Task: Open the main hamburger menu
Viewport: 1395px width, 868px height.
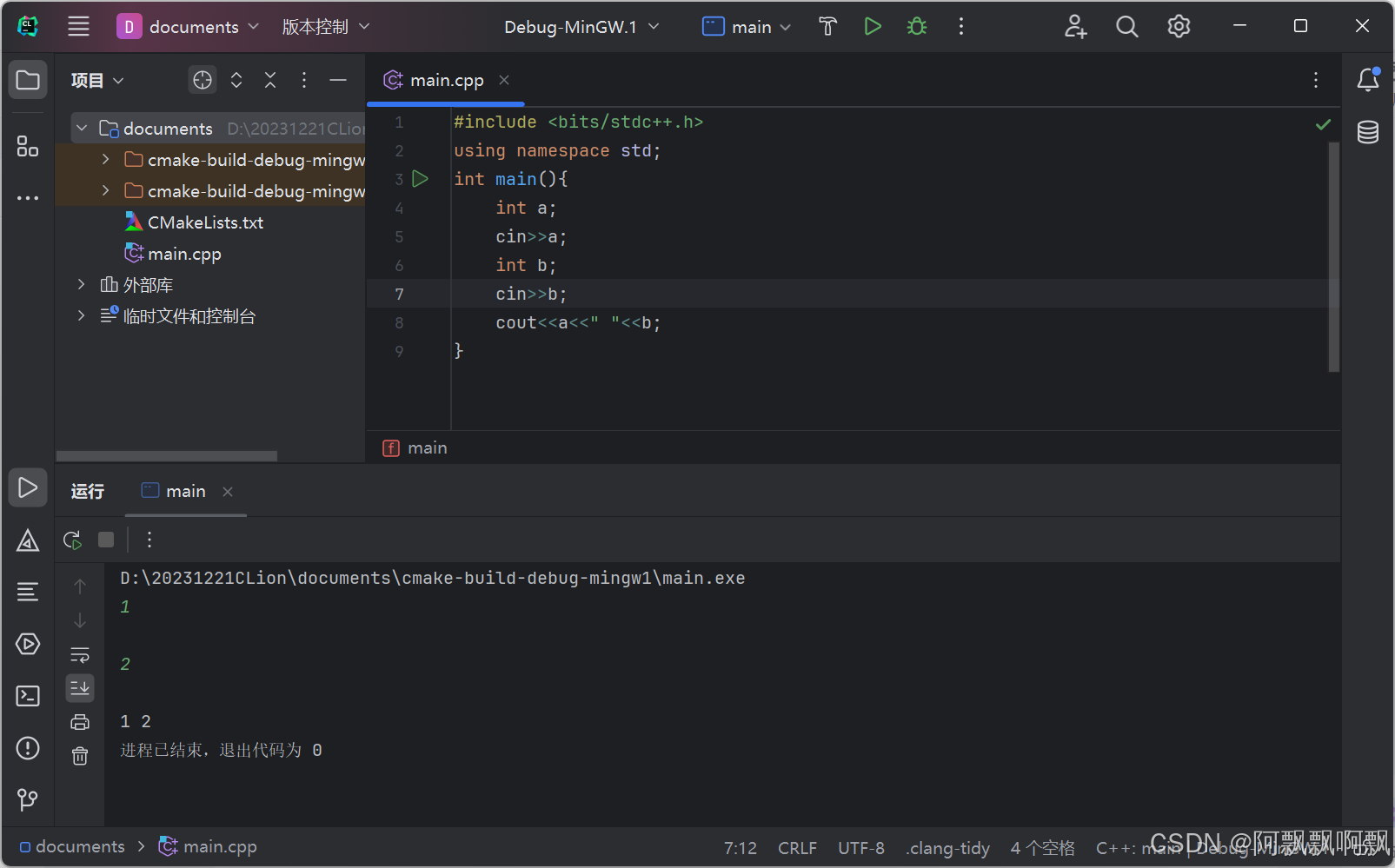Action: coord(78,26)
